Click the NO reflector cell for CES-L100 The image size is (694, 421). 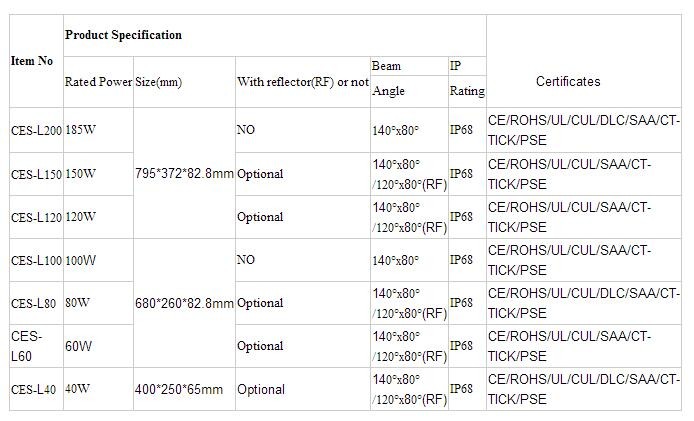click(x=303, y=260)
